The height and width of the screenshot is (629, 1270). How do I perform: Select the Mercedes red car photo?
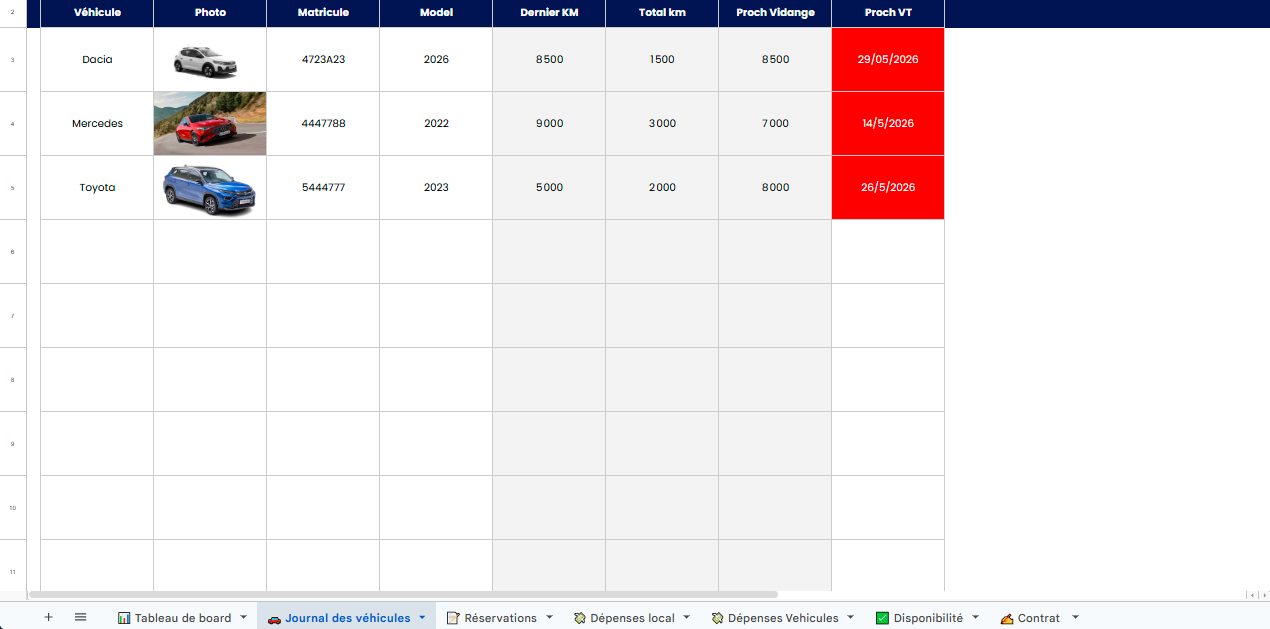coord(210,124)
